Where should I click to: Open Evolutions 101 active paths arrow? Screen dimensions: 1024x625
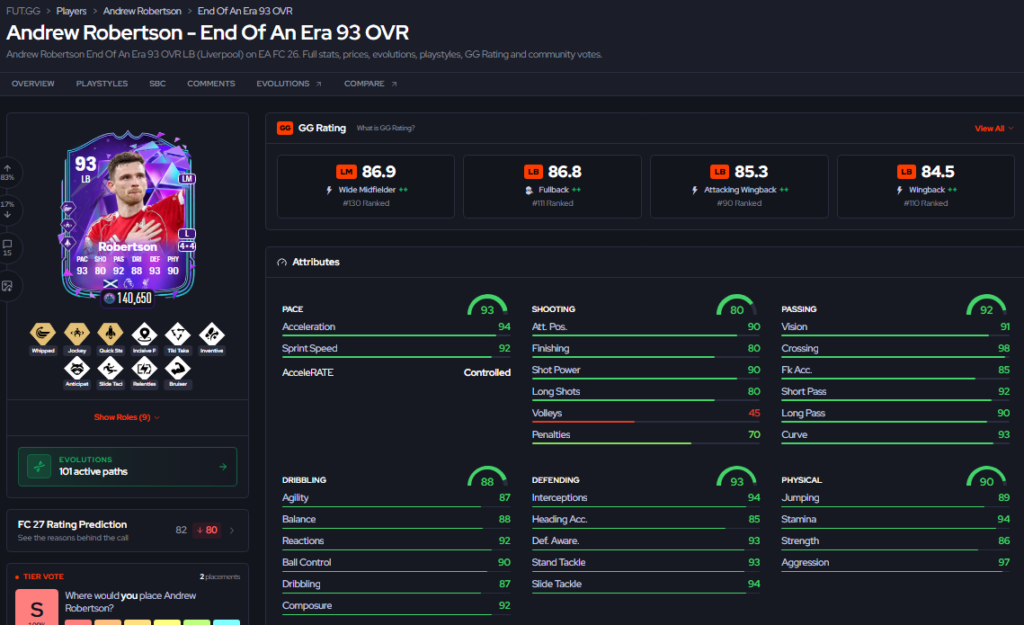pyautogui.click(x=223, y=466)
